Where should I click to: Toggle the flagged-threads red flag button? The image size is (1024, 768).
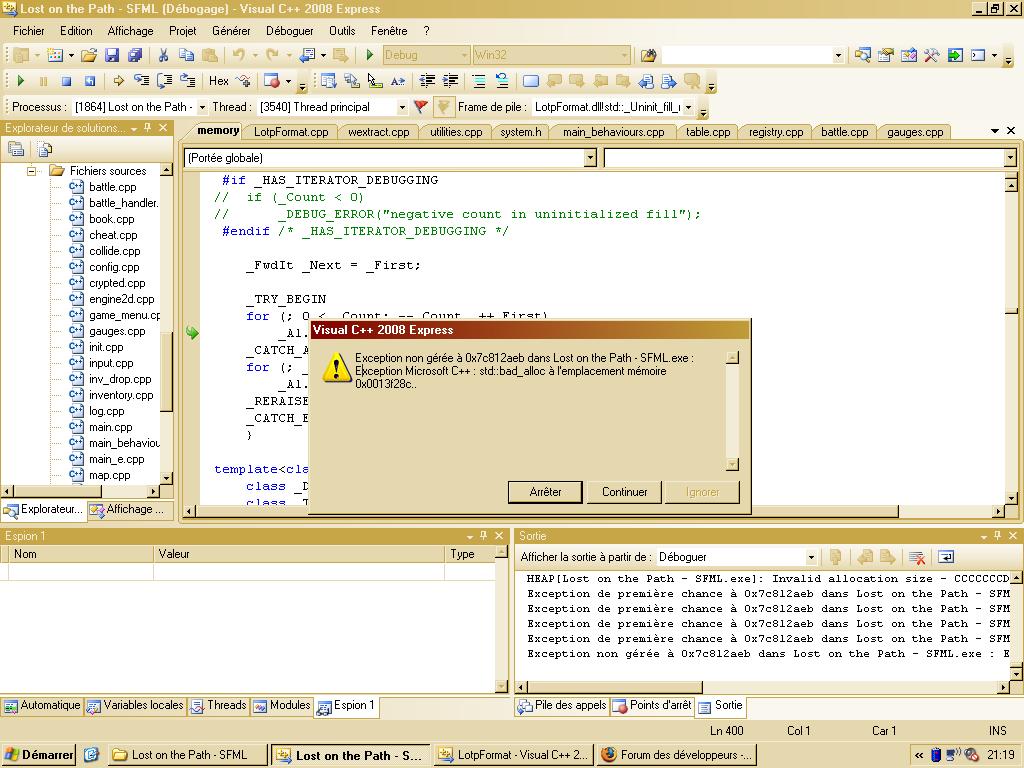pos(421,107)
